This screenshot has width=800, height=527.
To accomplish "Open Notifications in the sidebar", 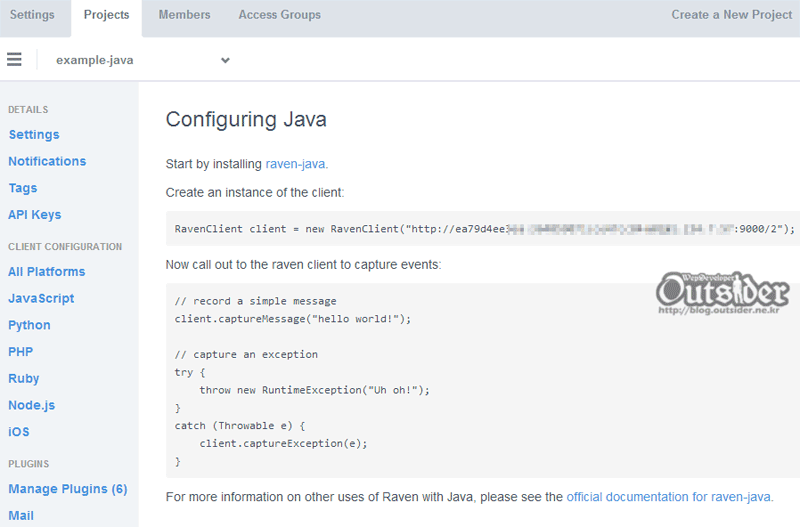I will click(x=47, y=161).
